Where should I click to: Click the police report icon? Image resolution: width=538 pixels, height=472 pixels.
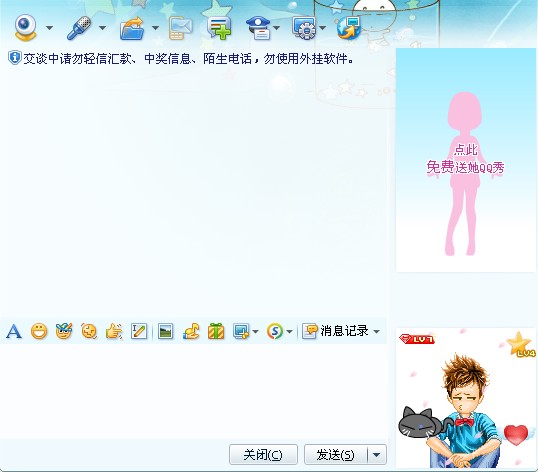point(259,28)
